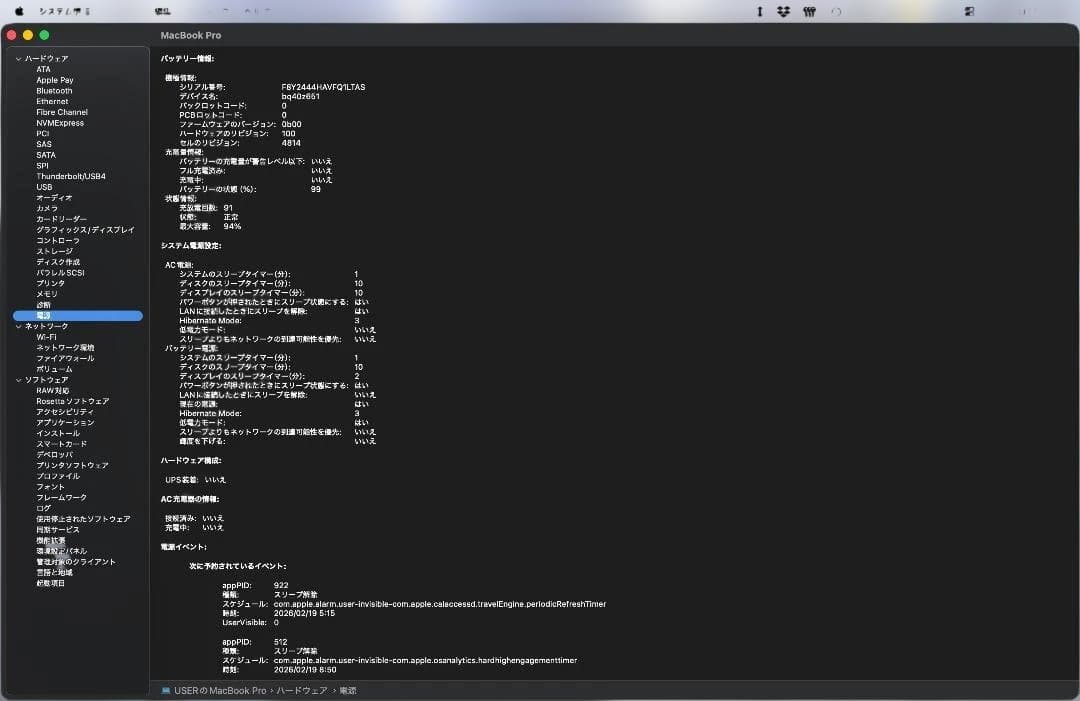The height and width of the screenshot is (701, 1080).
Task: Collapse the ハードウェア section
Action: pyautogui.click(x=19, y=59)
